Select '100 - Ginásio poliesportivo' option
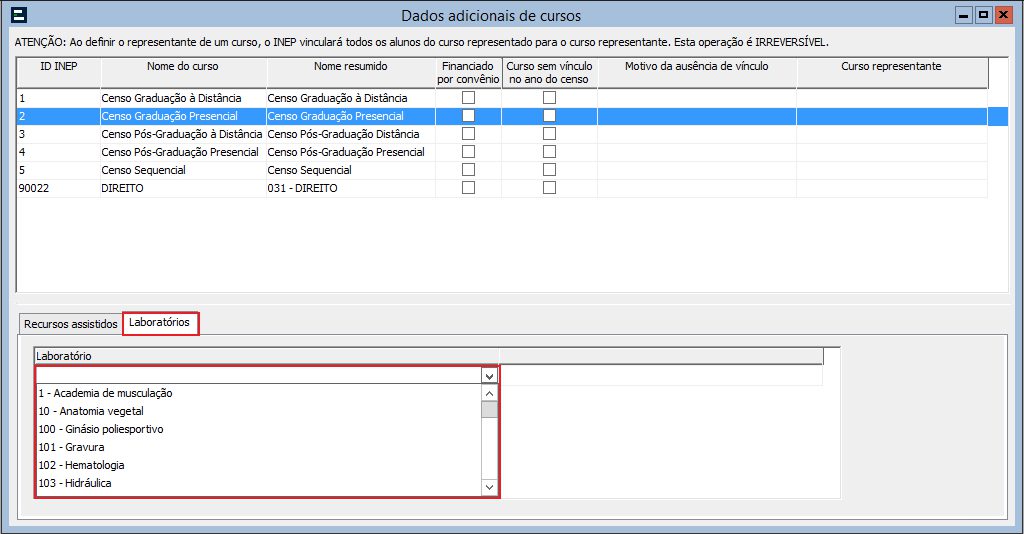1024x534 pixels. tap(259, 429)
